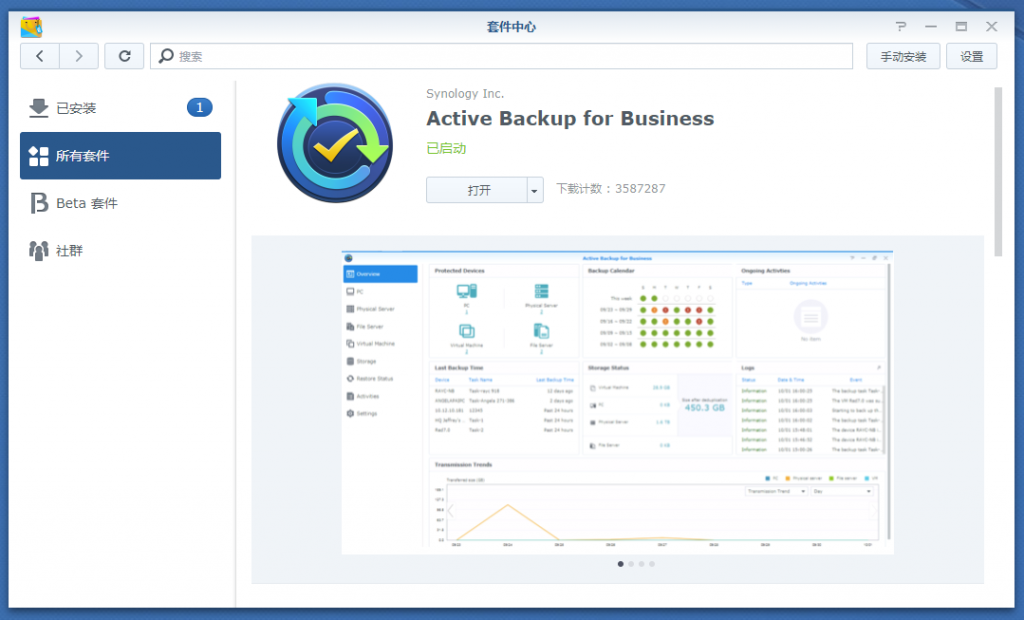The image size is (1024, 620).
Task: Open 社群 in the sidebar
Action: [121, 251]
